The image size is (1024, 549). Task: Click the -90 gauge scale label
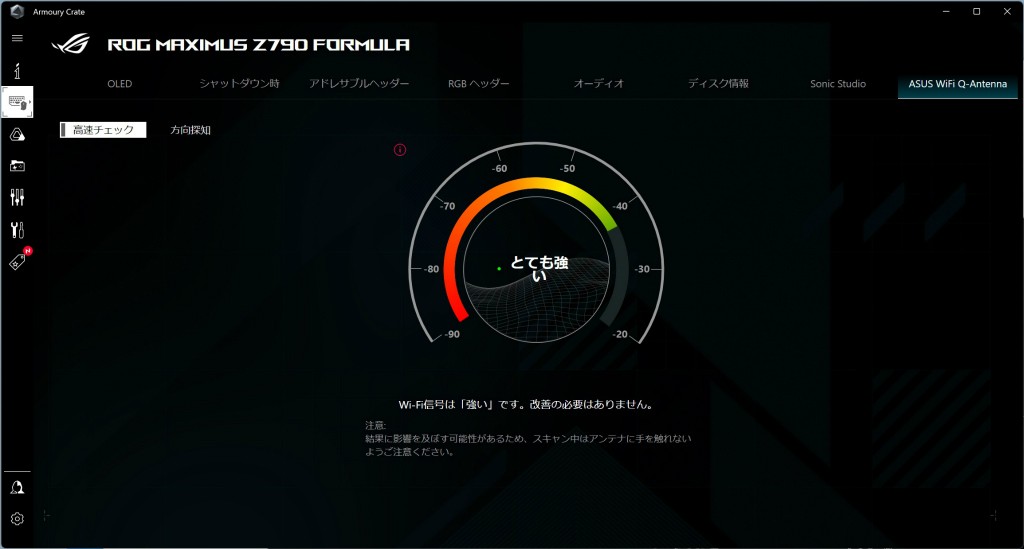[452, 334]
